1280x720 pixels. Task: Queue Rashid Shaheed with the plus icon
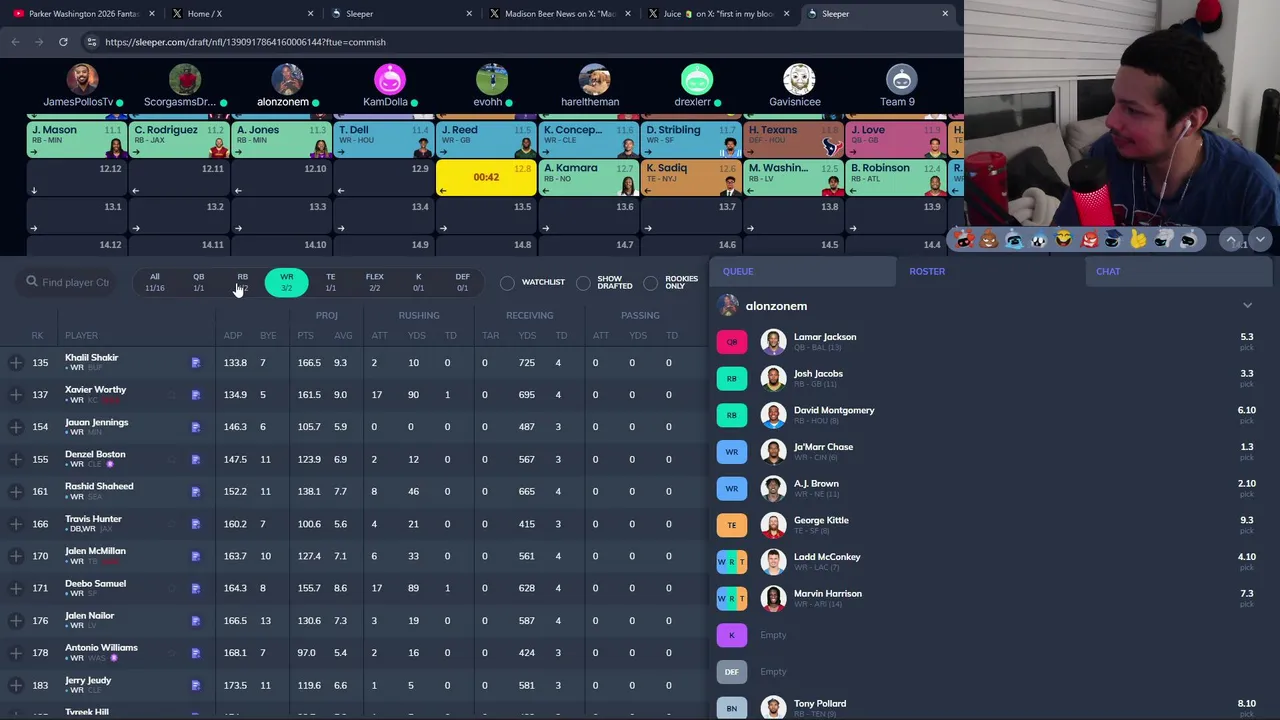point(16,491)
